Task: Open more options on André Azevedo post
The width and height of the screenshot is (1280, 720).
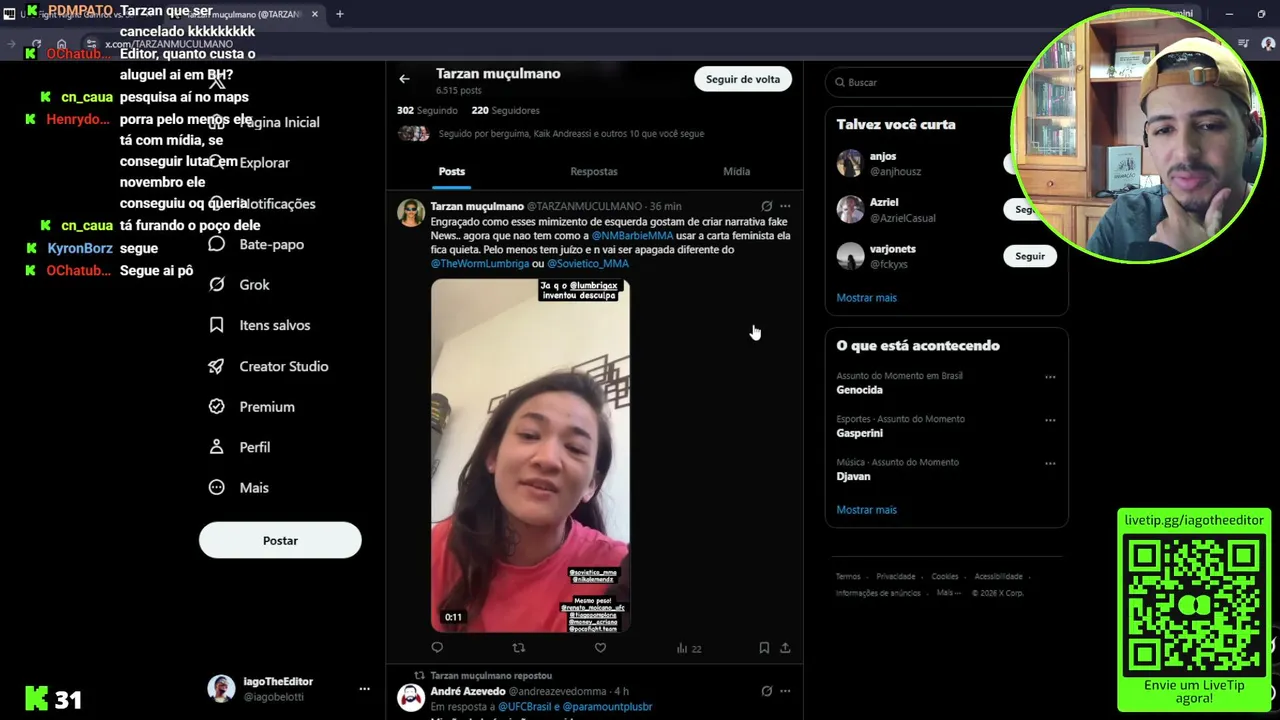Action: click(785, 691)
